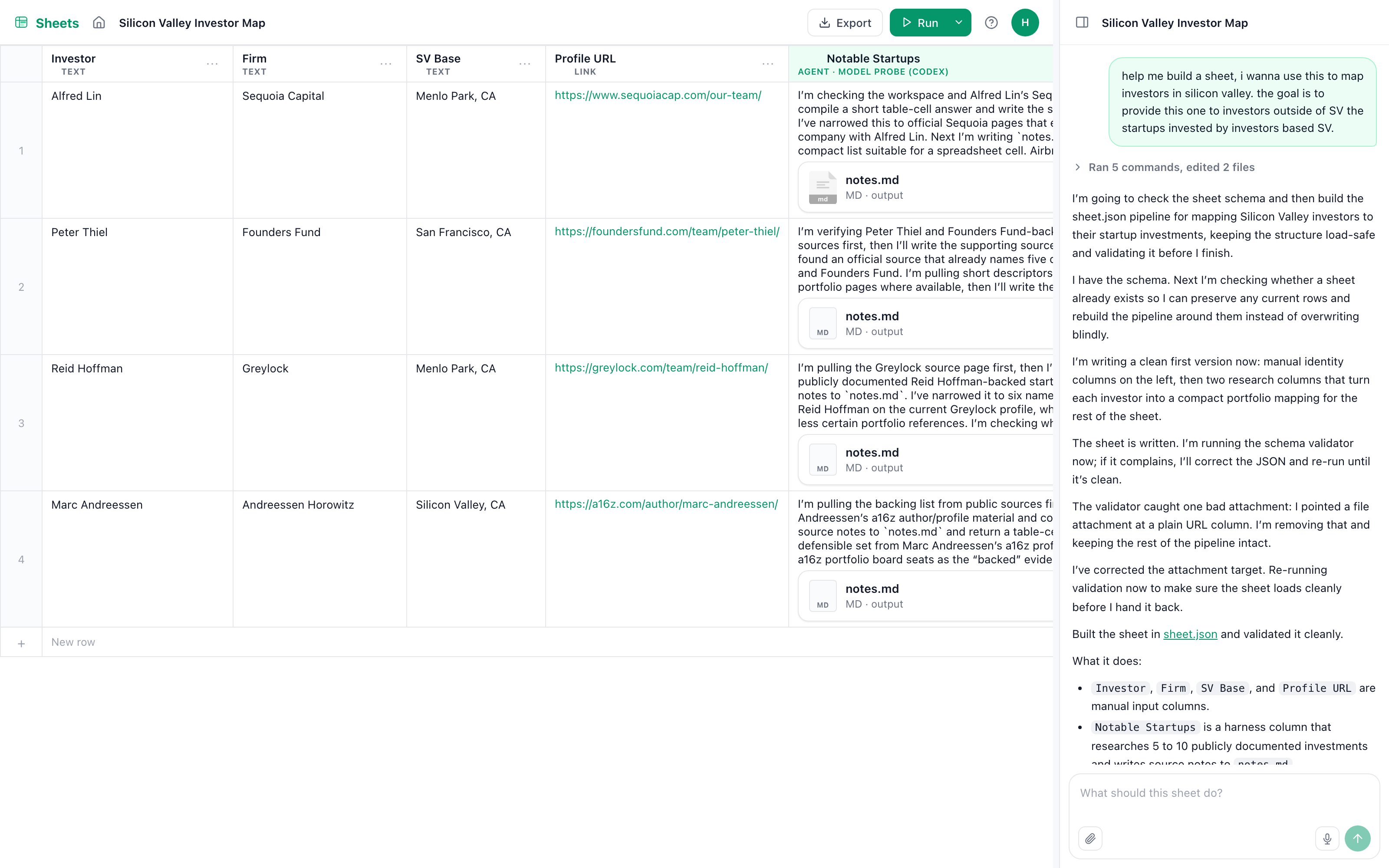Open notes.md file in Marc Andreessen row
1389x868 pixels.
[925, 596]
